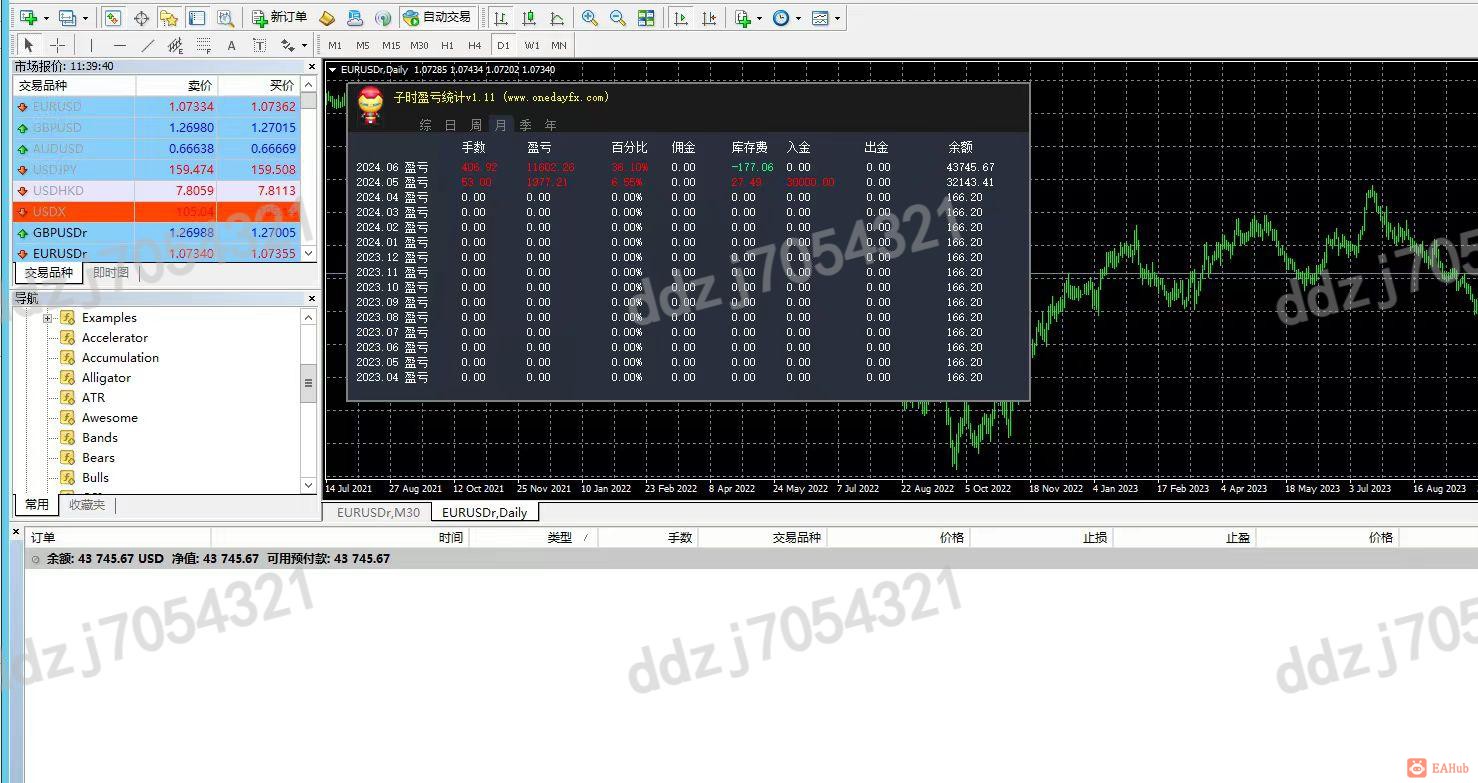Select the equidistant channel tool

pos(176,45)
